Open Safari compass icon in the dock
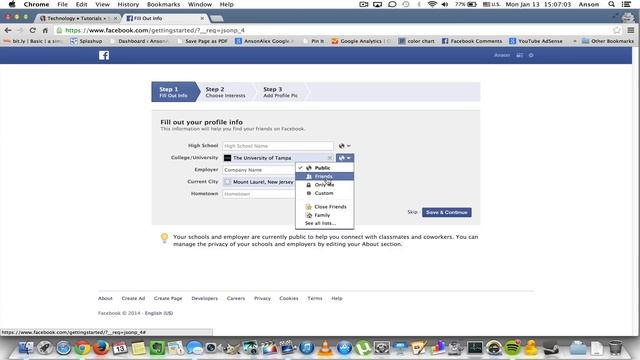 tap(63, 348)
